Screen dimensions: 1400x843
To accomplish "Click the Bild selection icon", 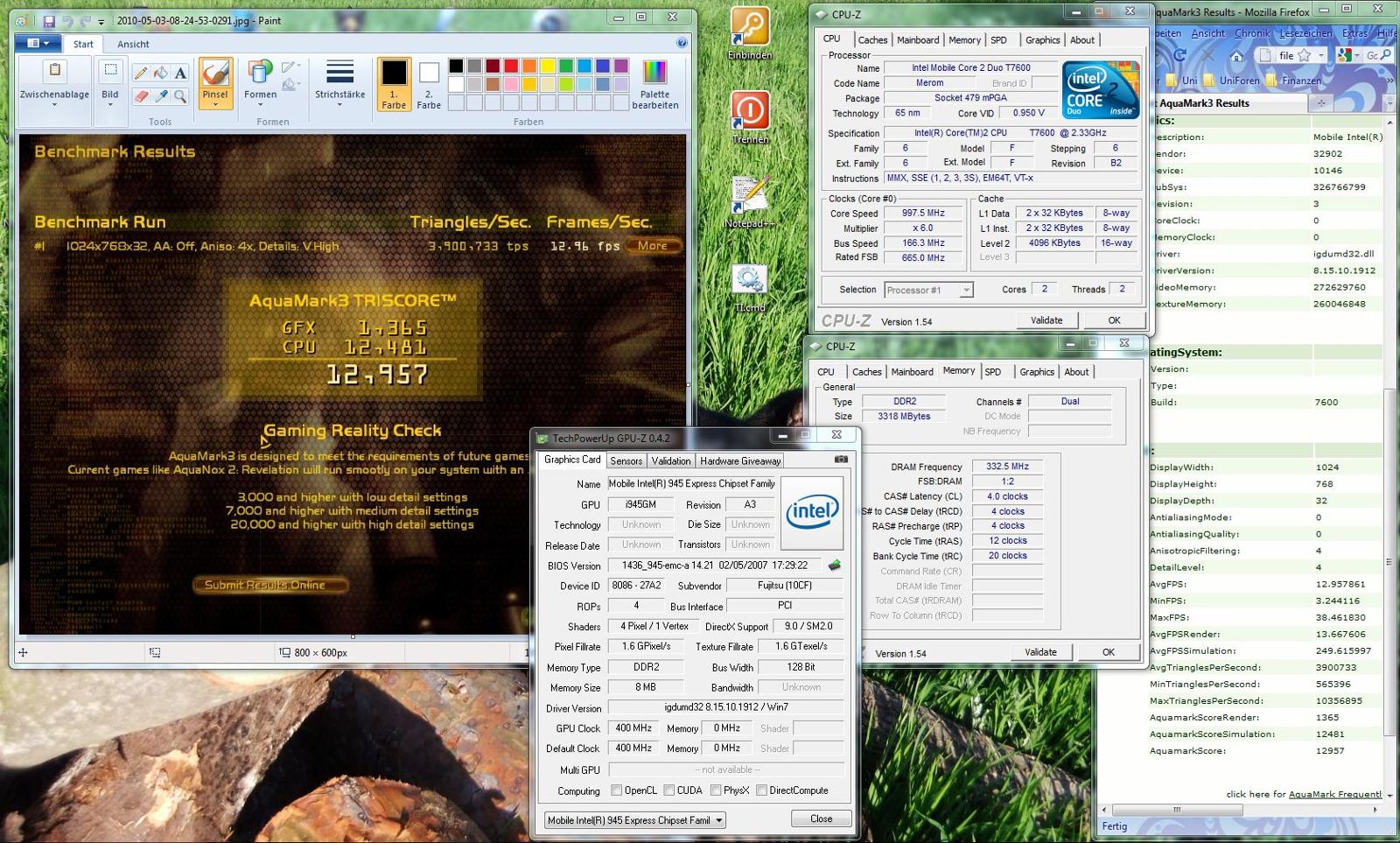I will coord(110,71).
